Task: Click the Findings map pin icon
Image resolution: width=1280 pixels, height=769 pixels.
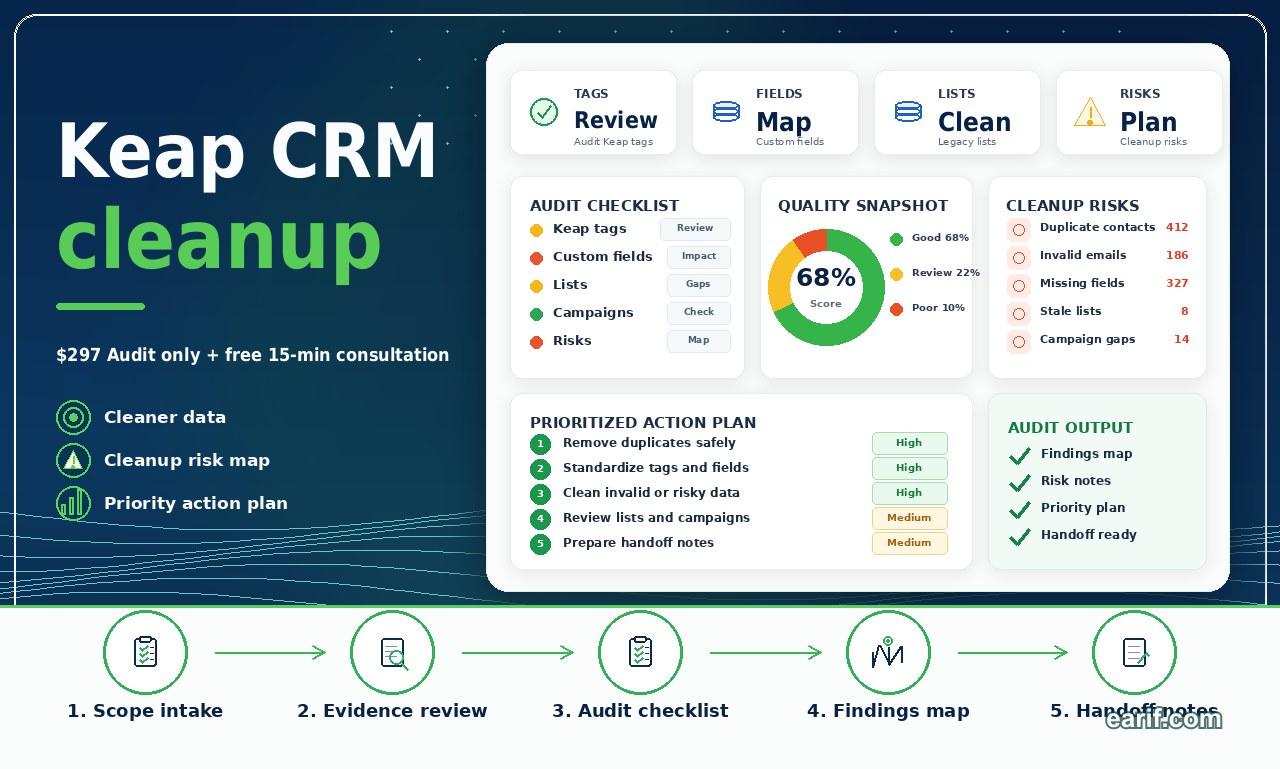Action: (888, 653)
